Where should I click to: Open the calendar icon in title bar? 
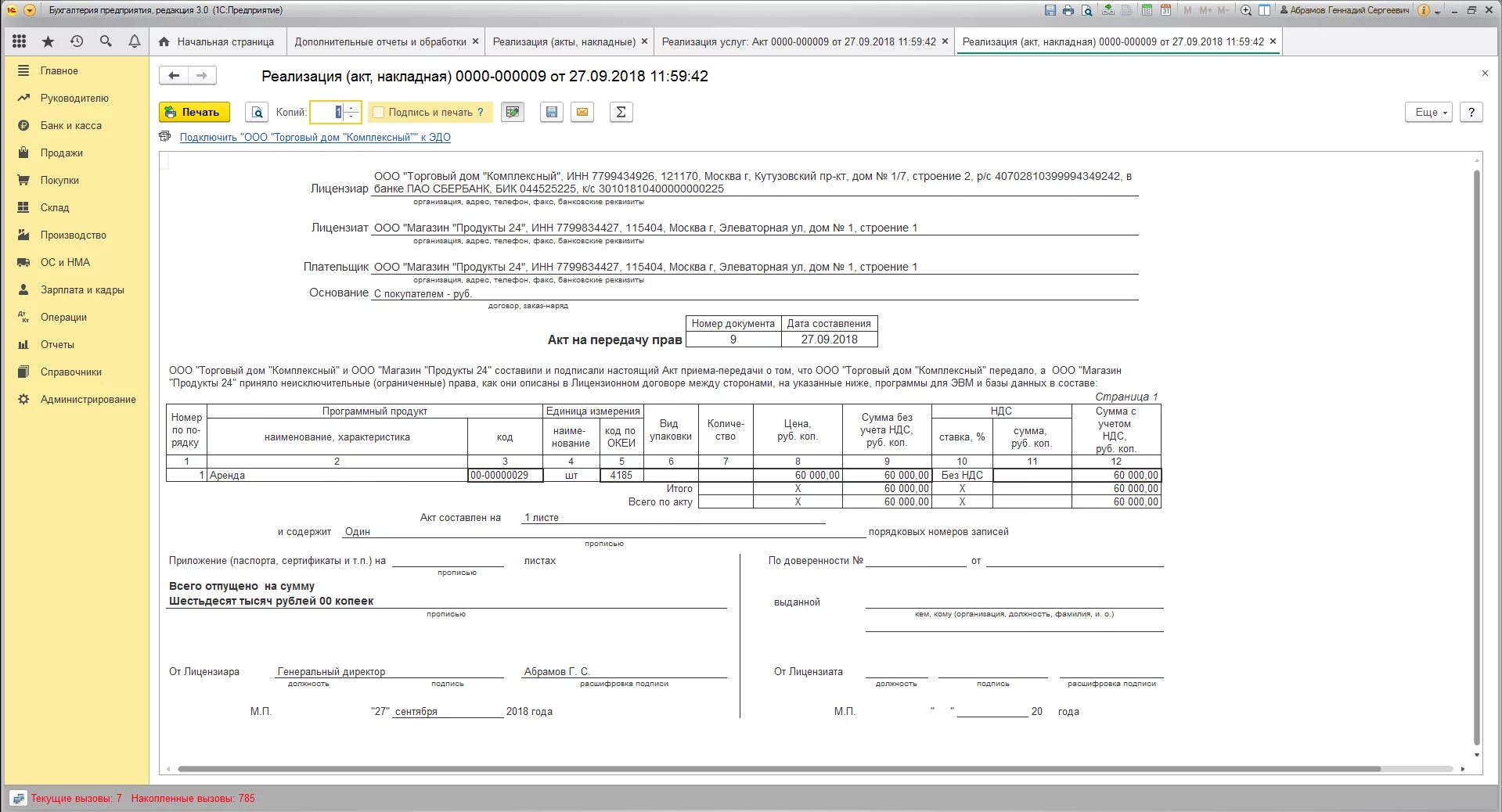pos(1165,10)
